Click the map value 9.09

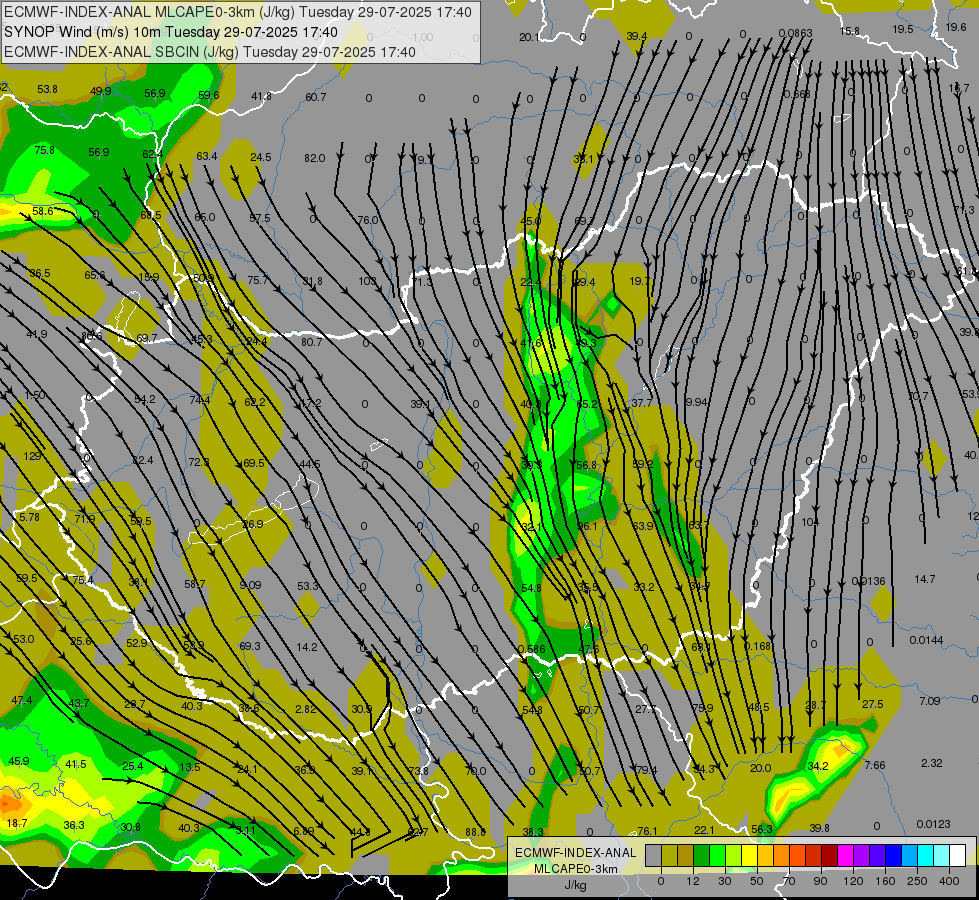tap(250, 585)
